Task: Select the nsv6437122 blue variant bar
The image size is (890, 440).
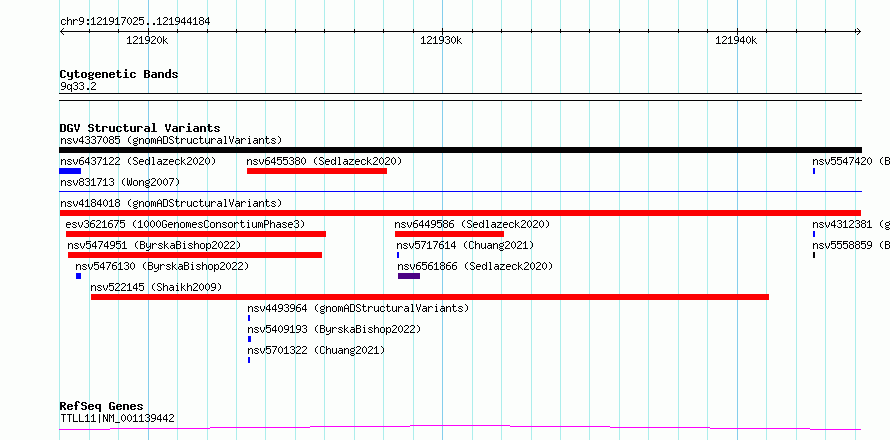Action: pos(70,171)
